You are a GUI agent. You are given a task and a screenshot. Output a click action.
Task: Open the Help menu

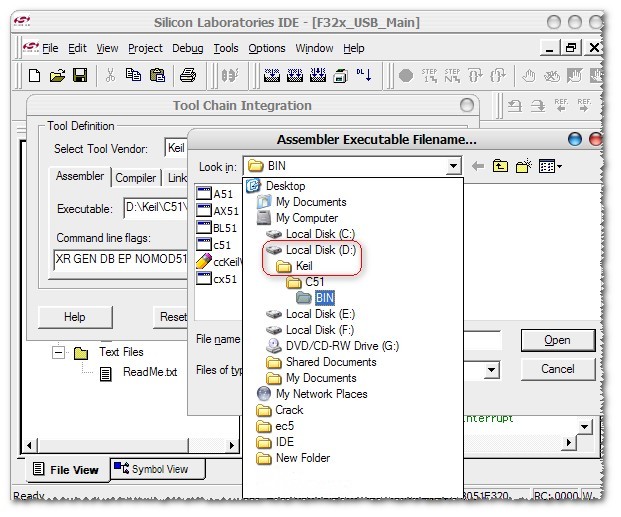pyautogui.click(x=354, y=48)
